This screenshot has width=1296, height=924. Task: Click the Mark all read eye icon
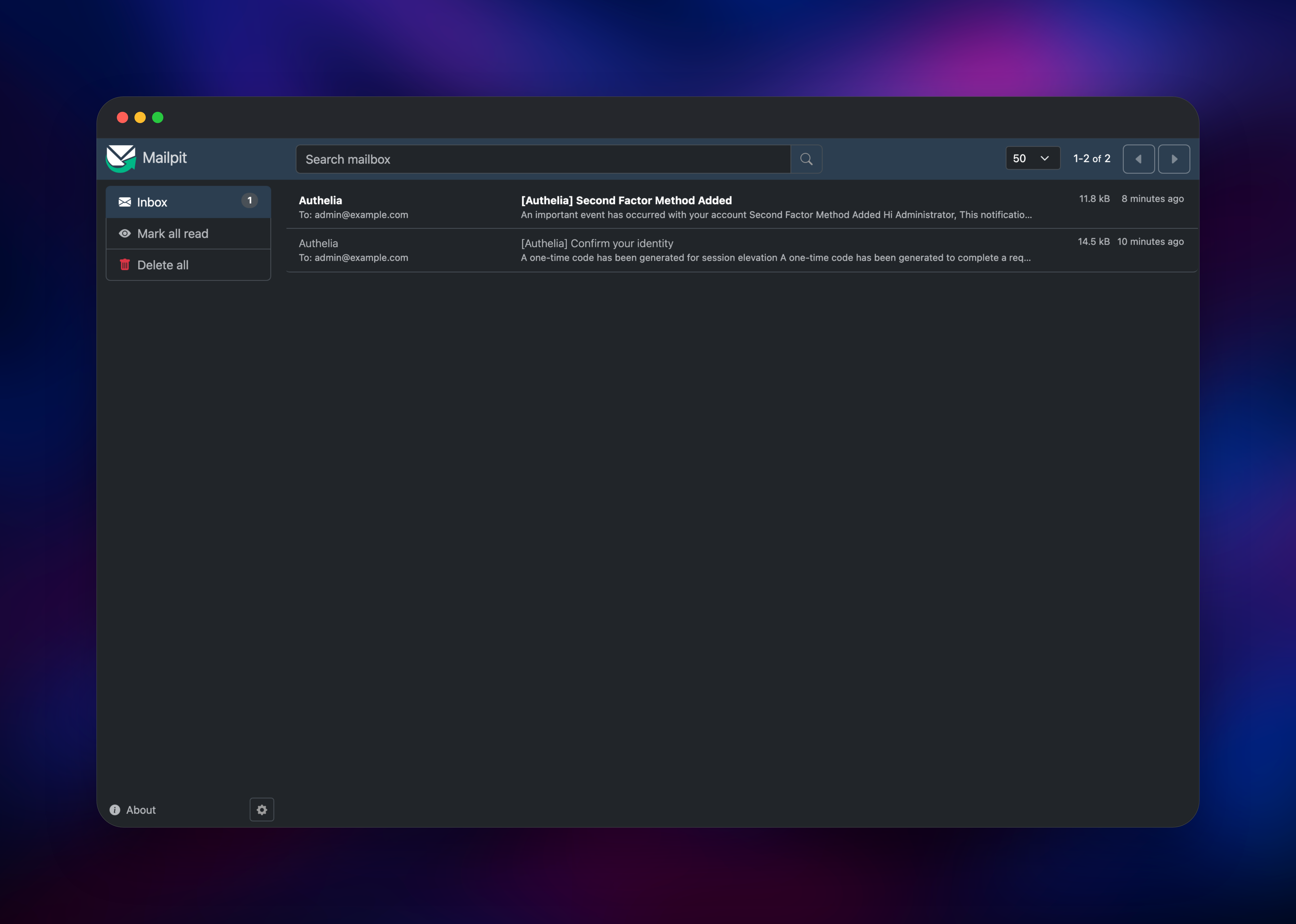tap(125, 233)
